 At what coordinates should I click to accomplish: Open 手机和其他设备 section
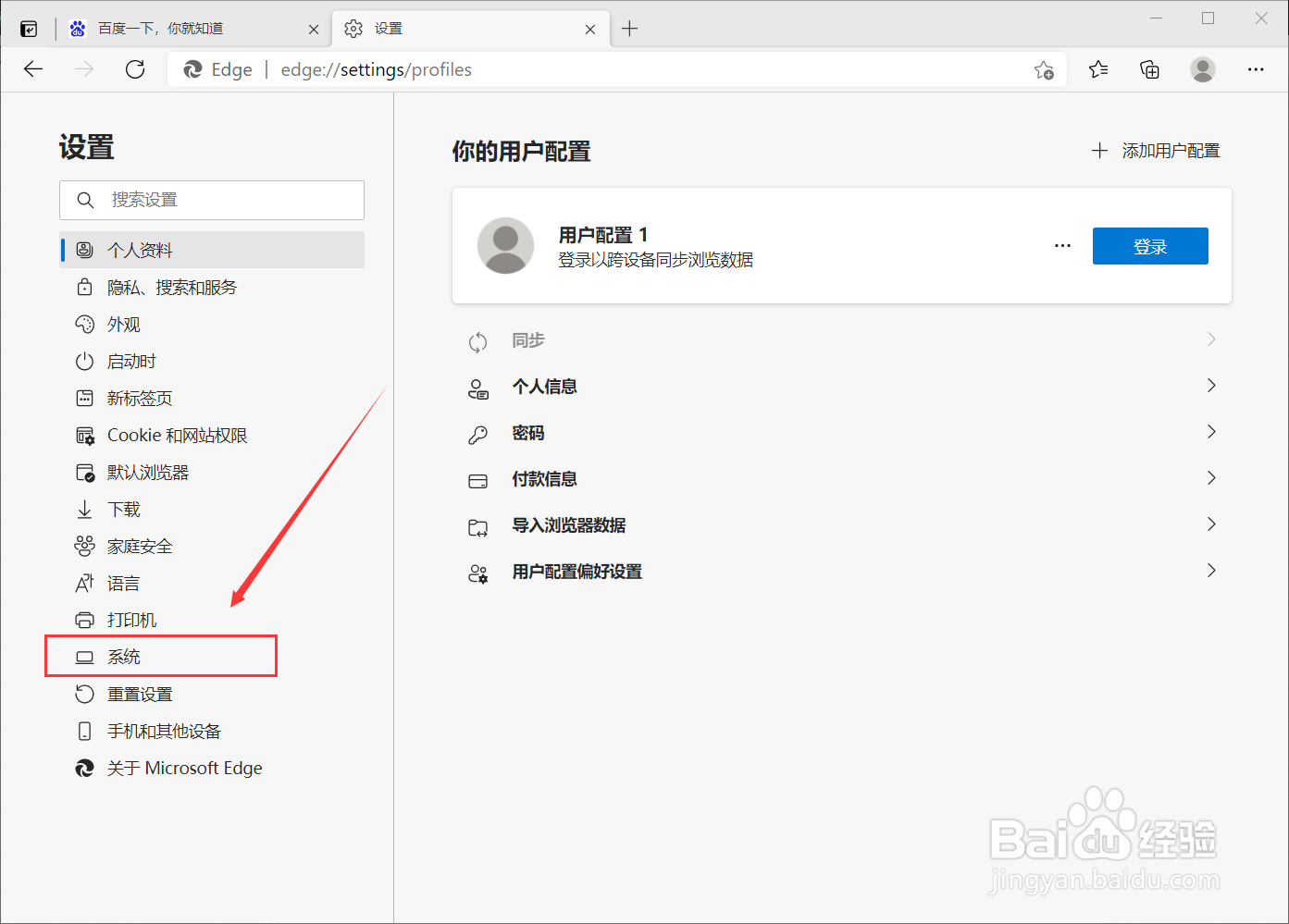coord(212,731)
